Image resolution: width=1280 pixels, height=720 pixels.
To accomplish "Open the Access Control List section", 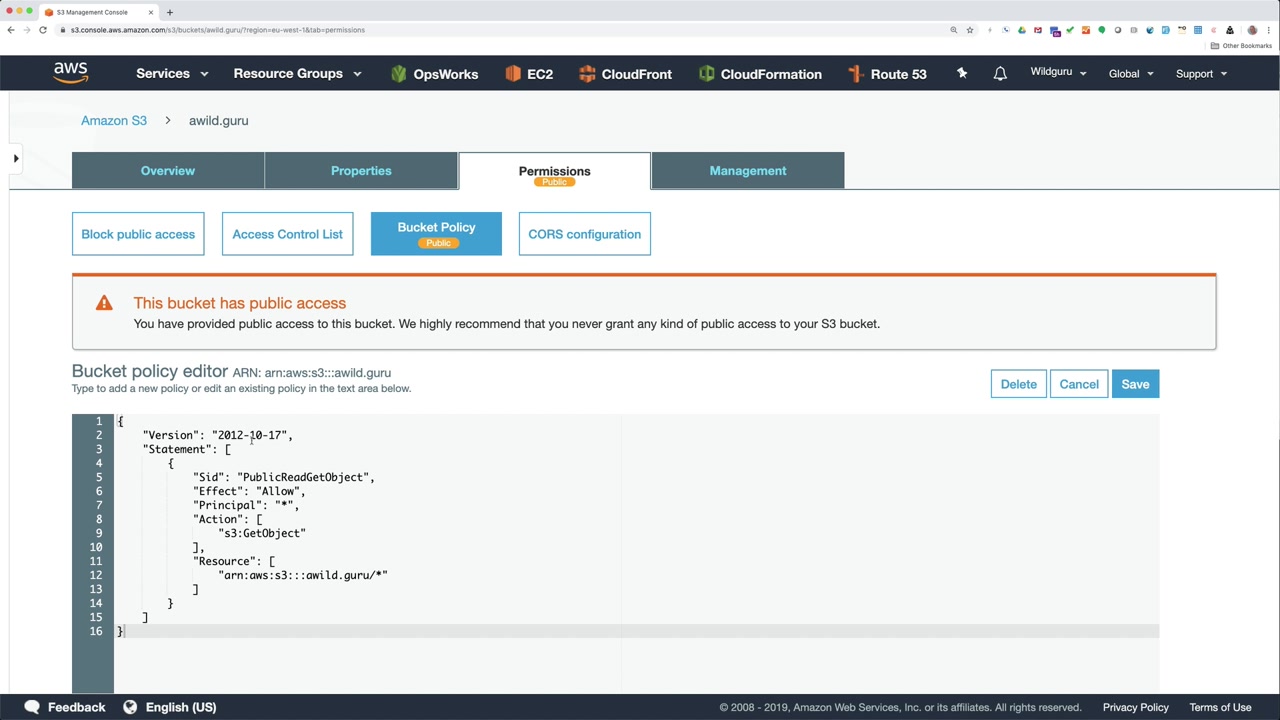I will tap(287, 234).
